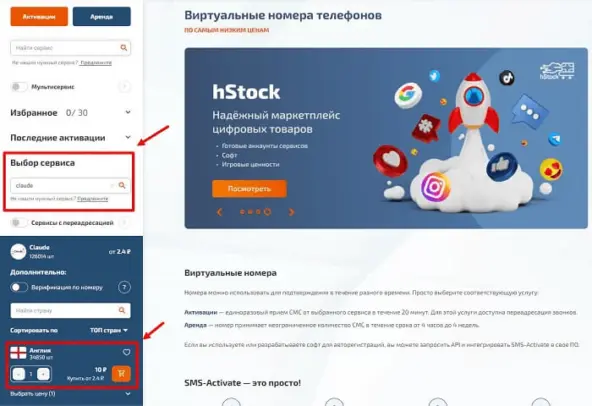Go to next banner slide arrow
592x406 pixels.
click(x=291, y=212)
